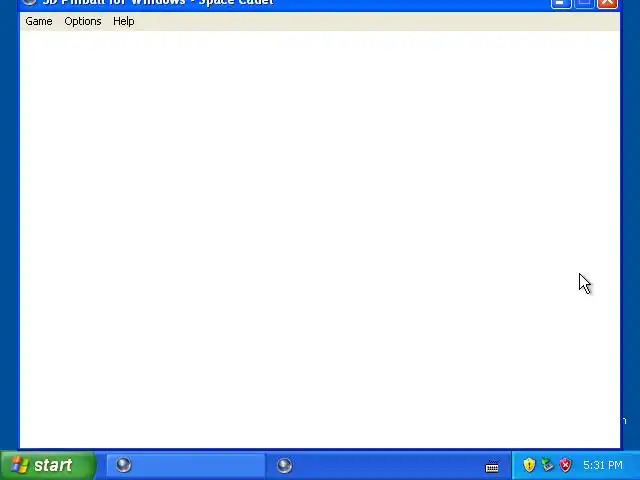Click the 5:31 PM system clock
The image size is (640, 480).
603,465
